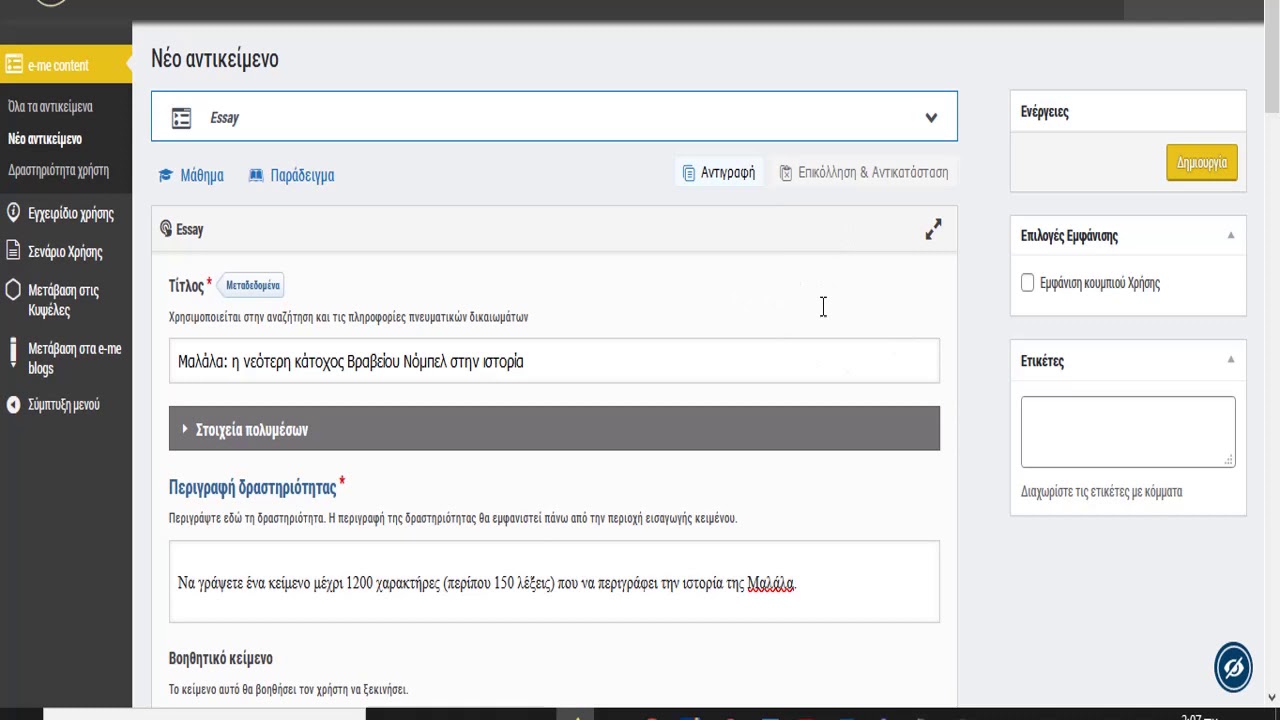The width and height of the screenshot is (1280, 720).
Task: Collapse the Ετικέτες panel
Action: click(1231, 360)
